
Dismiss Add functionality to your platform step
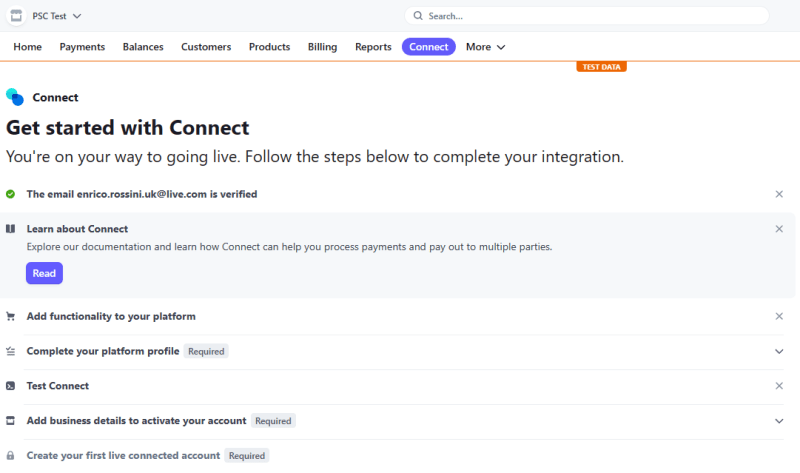point(779,316)
